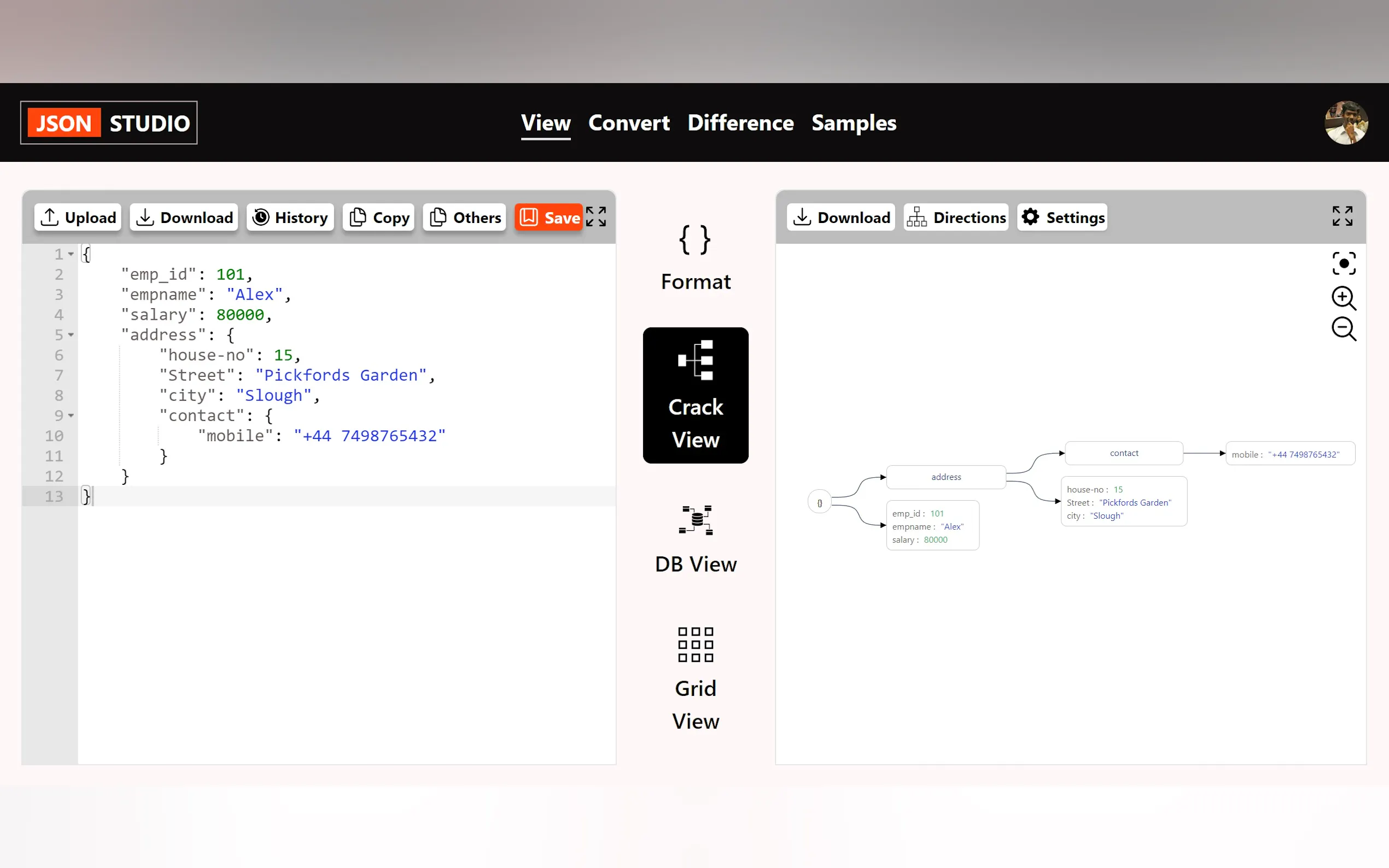1389x868 pixels.
Task: Center the graph with focus icon
Action: pyautogui.click(x=1343, y=263)
